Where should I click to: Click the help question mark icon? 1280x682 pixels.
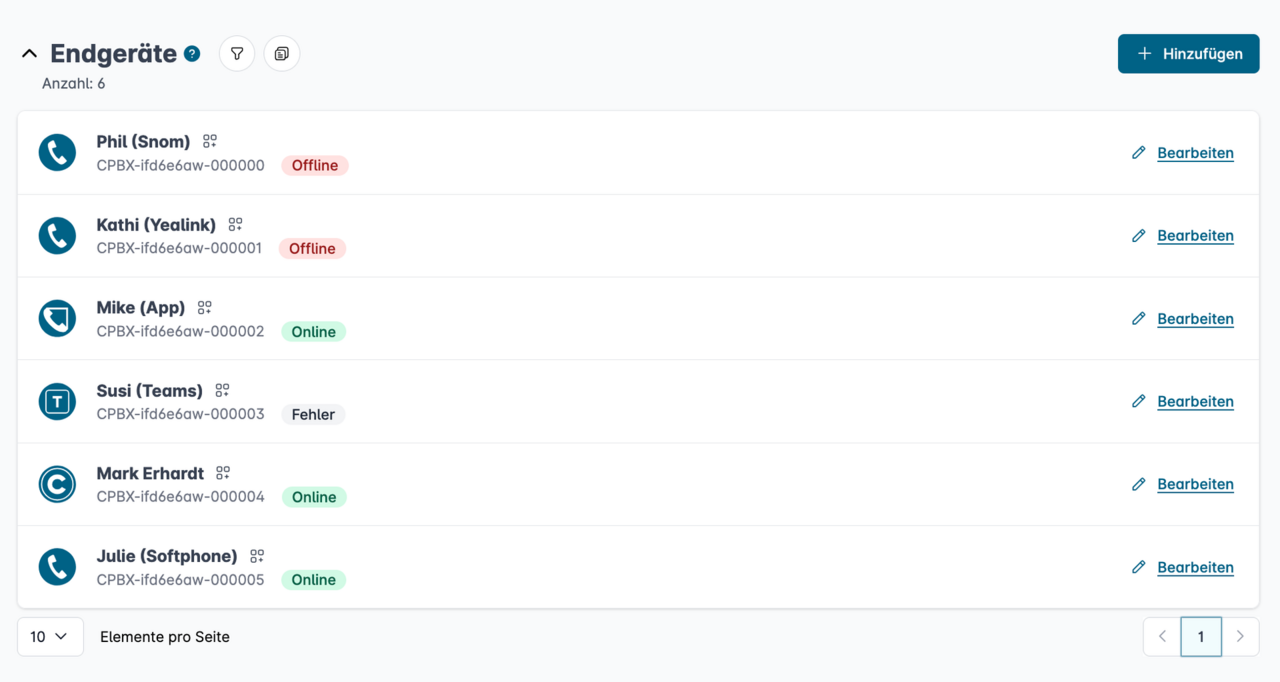point(192,54)
